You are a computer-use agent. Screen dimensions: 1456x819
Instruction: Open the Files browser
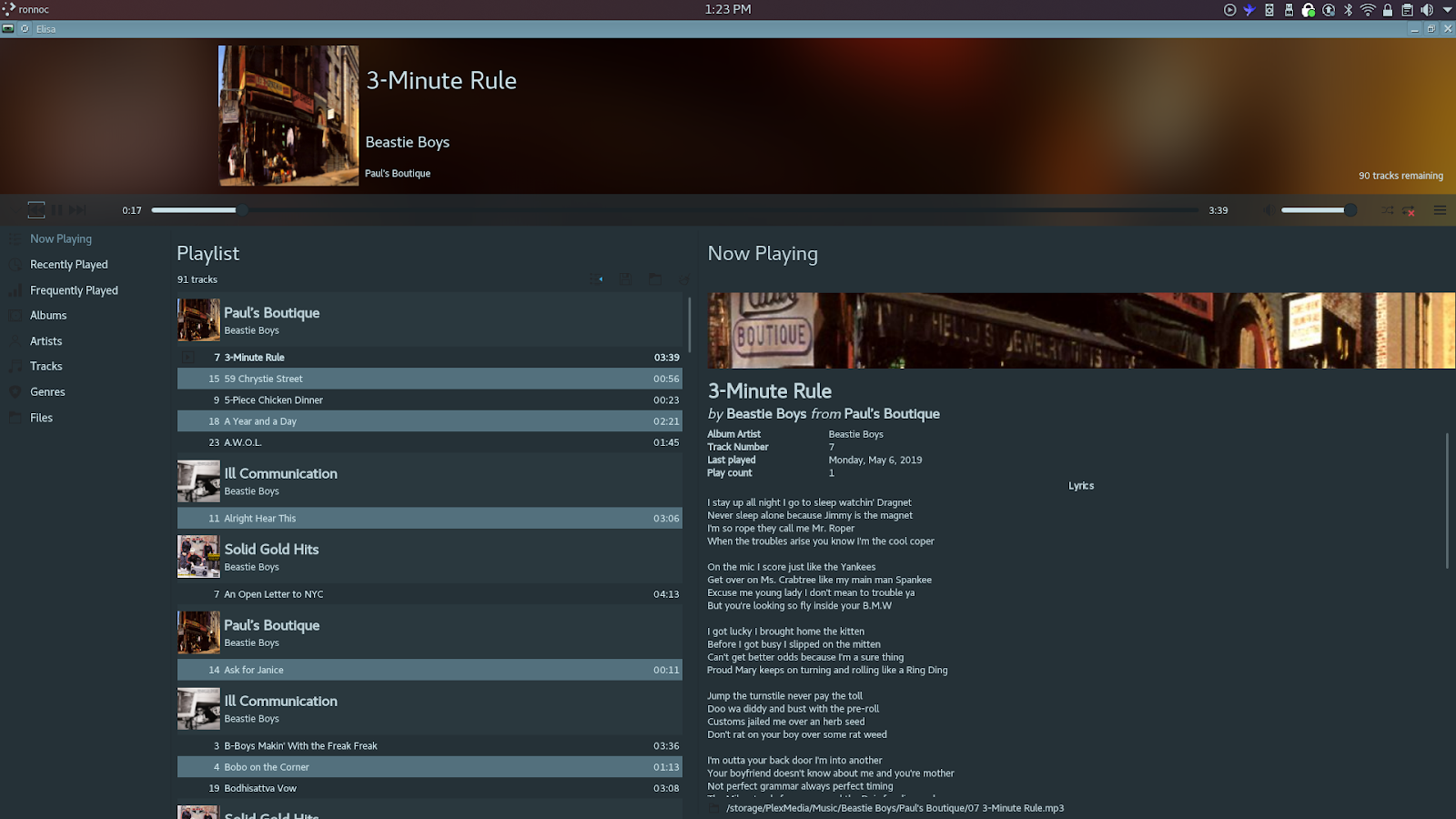[x=40, y=417]
